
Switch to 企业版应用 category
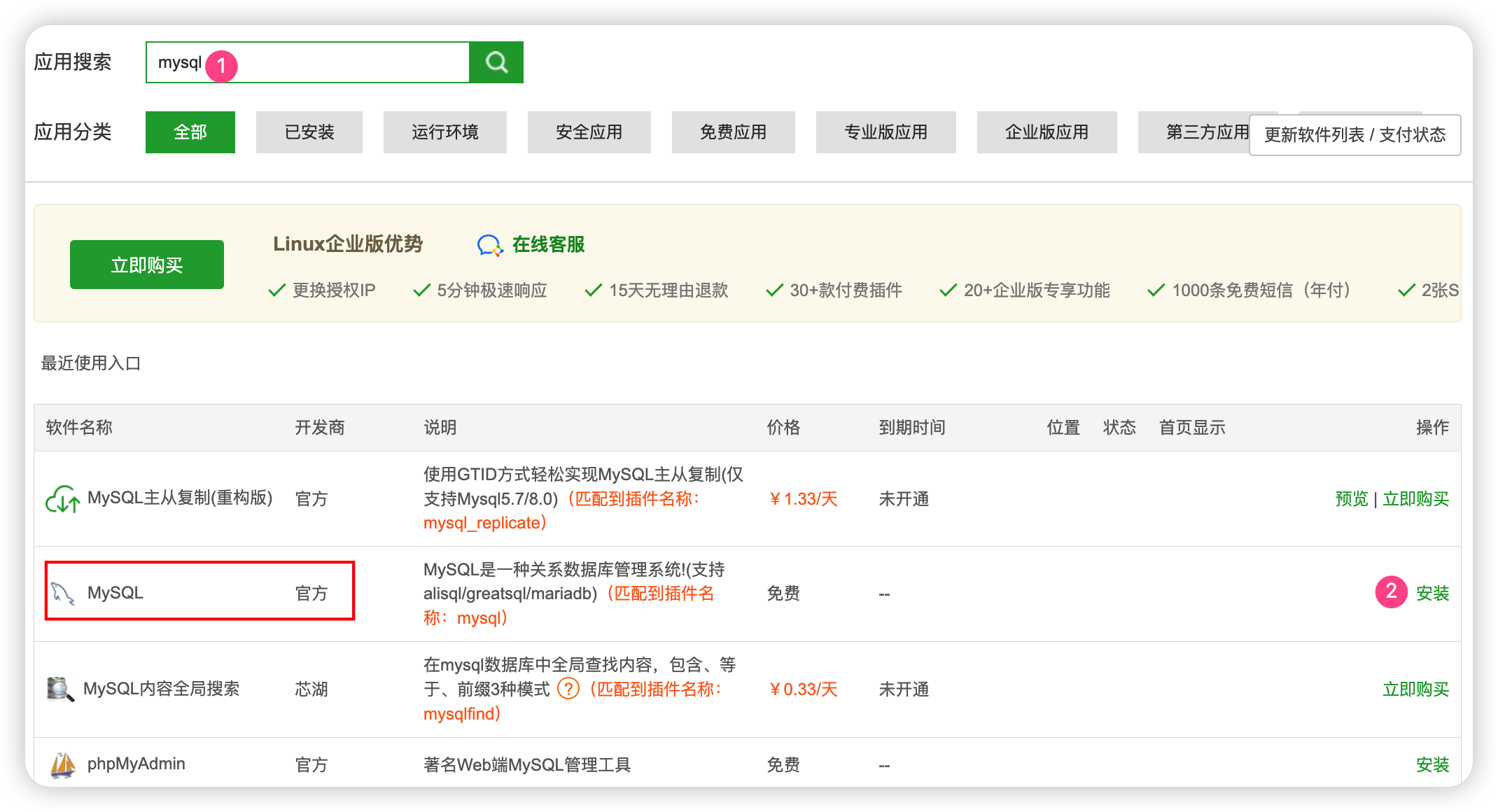[x=1047, y=132]
